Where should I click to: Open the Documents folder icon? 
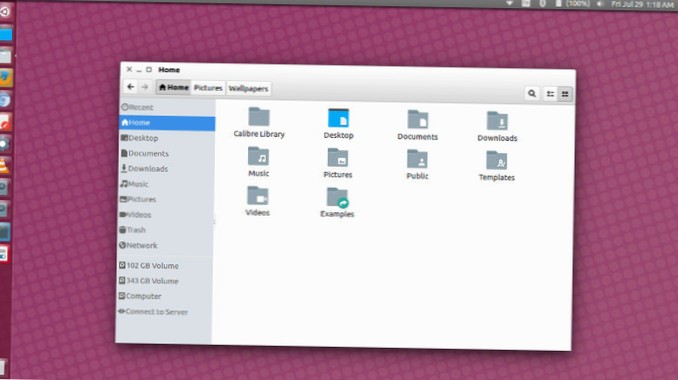[x=418, y=119]
